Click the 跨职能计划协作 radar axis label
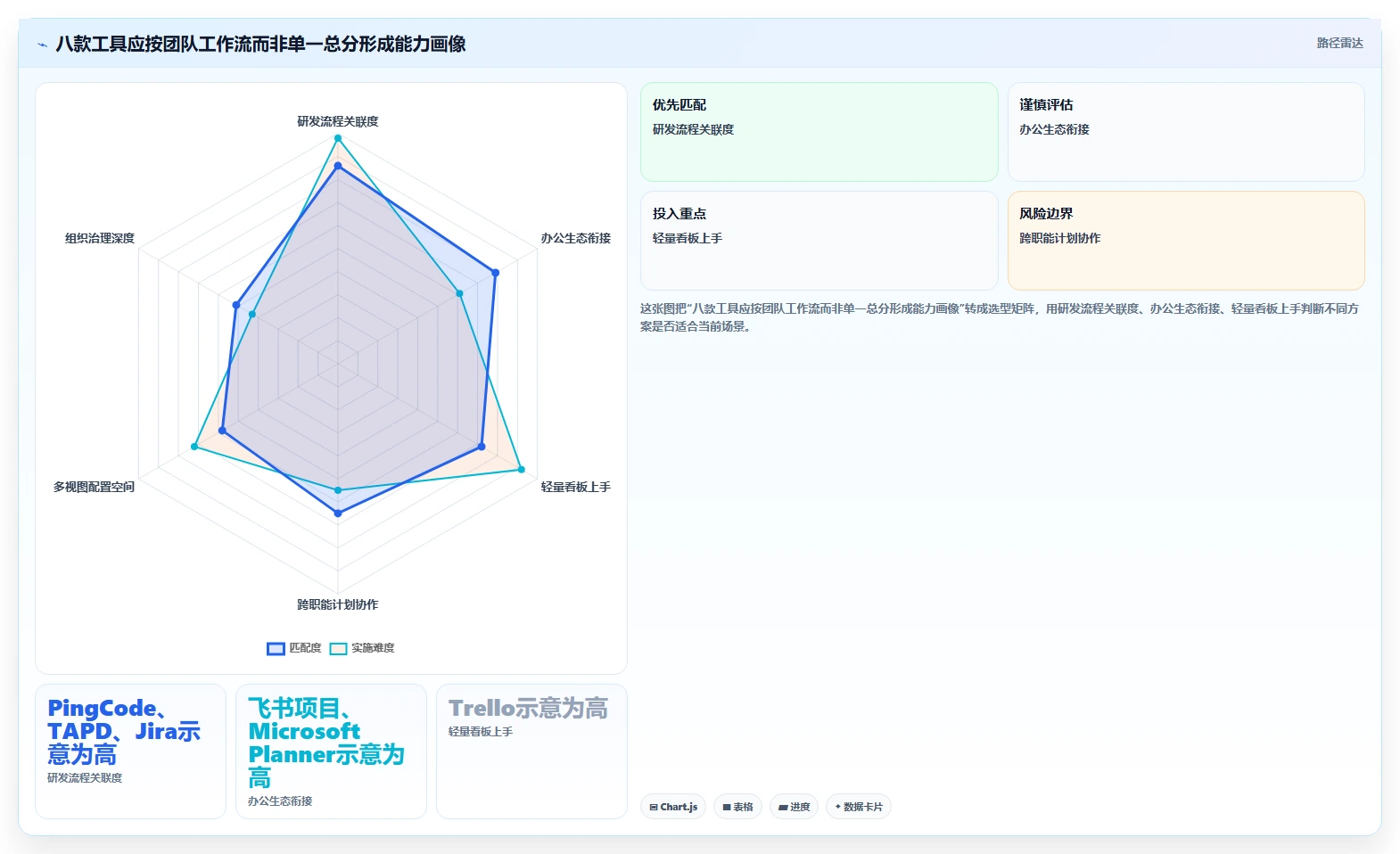 (x=338, y=604)
